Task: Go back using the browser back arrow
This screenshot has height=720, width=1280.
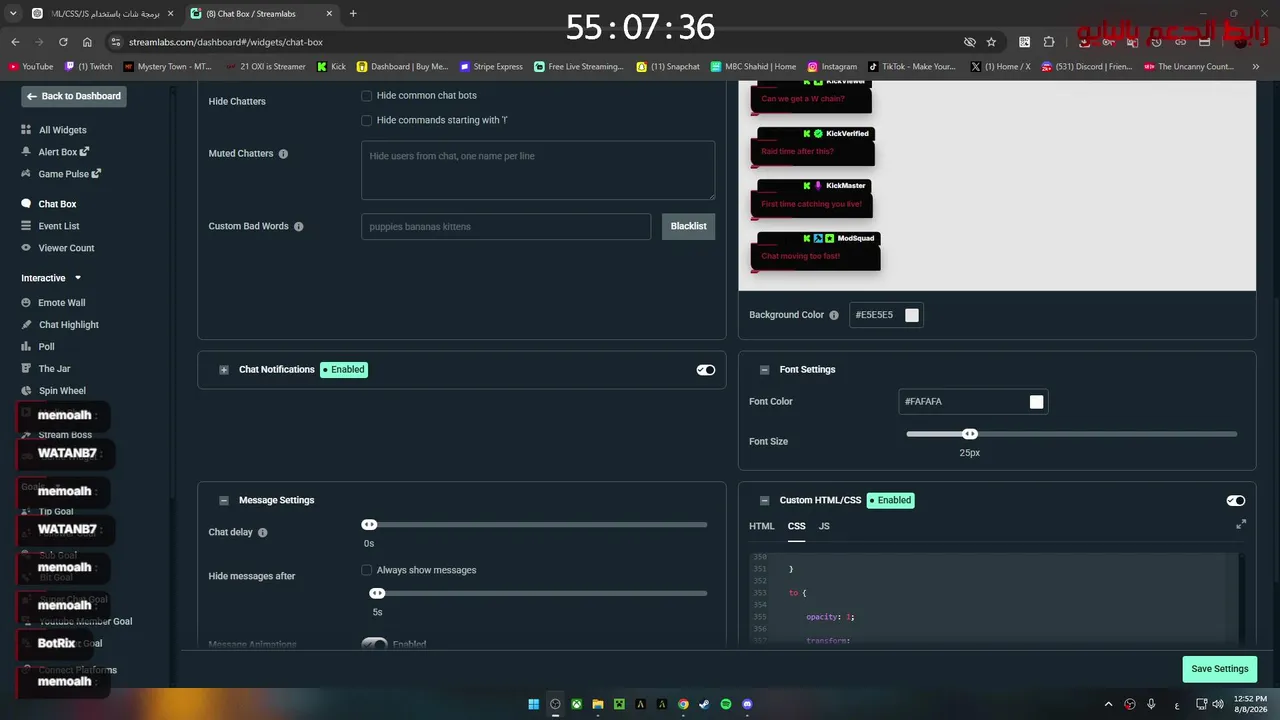Action: coord(15,42)
